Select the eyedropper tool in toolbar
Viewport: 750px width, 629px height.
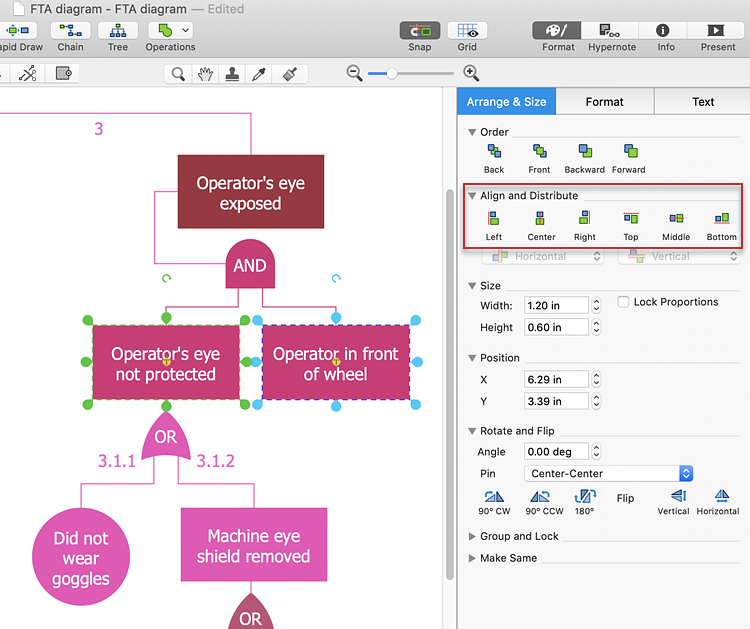260,73
